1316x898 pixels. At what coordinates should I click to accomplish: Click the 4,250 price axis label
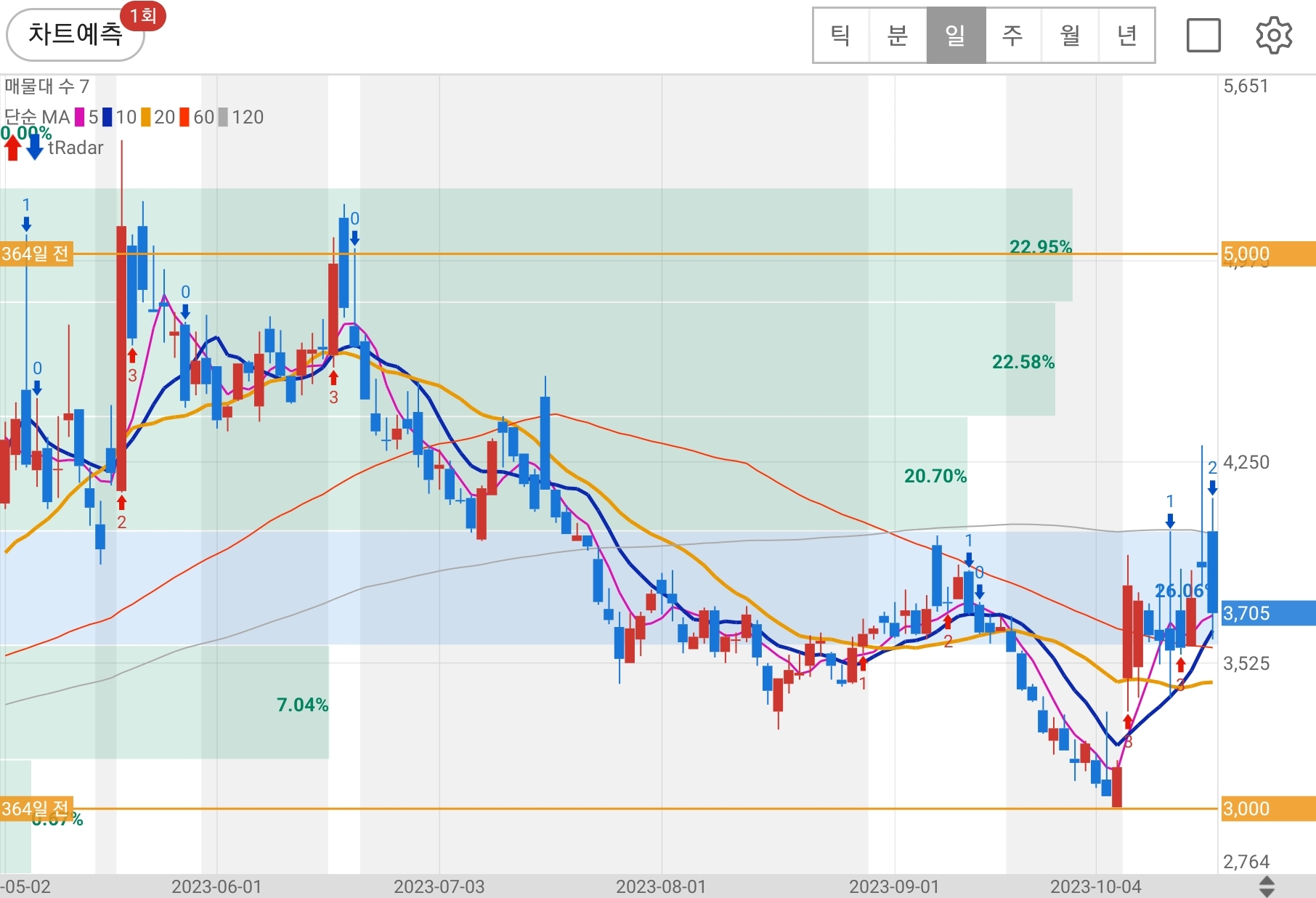pos(1246,462)
